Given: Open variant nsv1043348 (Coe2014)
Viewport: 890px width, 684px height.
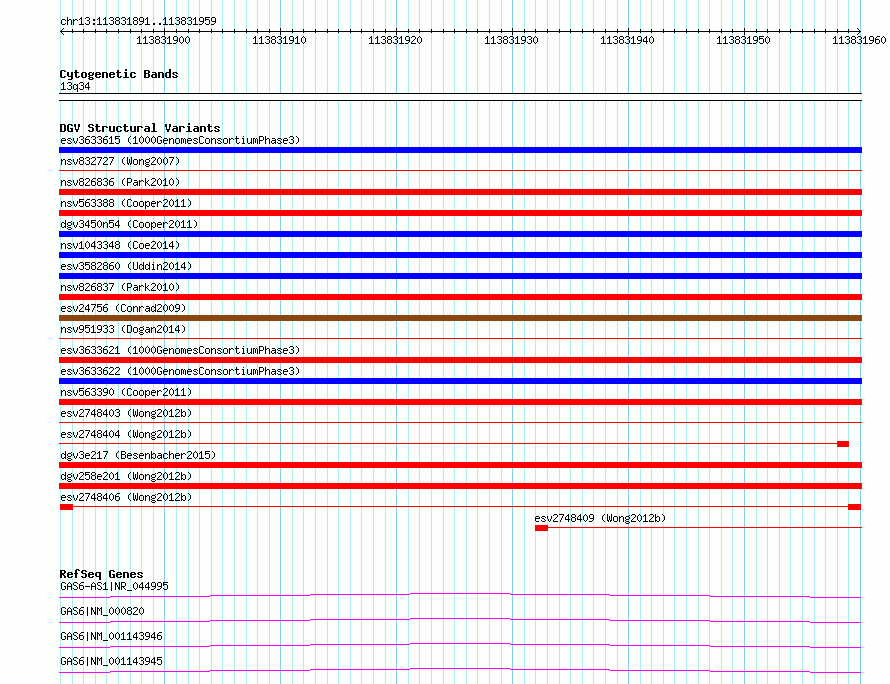Looking at the screenshot, I should click(120, 245).
